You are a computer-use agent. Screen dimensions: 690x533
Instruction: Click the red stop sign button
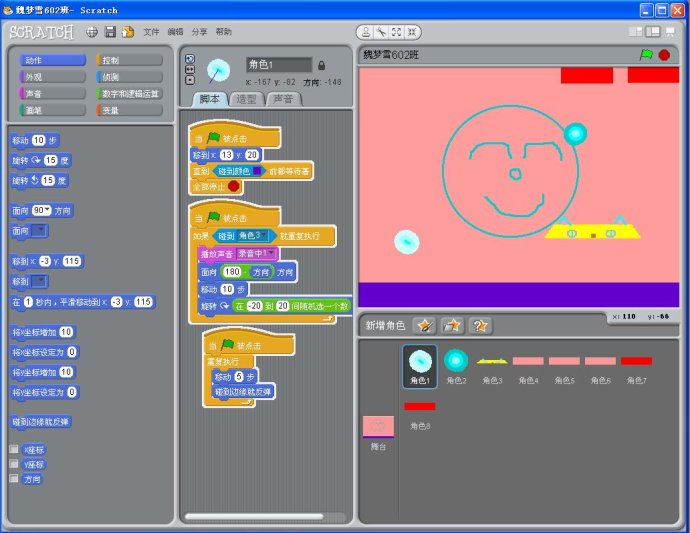click(x=664, y=55)
